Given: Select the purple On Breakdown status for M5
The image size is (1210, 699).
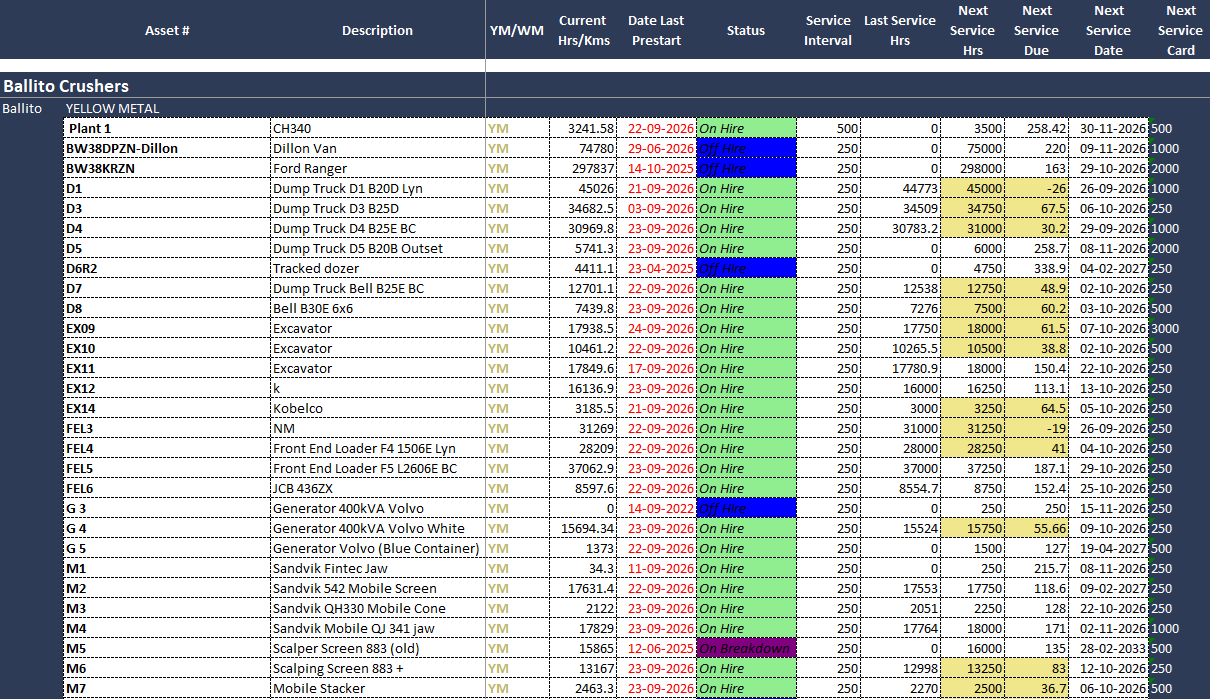Looking at the screenshot, I should coord(746,648).
